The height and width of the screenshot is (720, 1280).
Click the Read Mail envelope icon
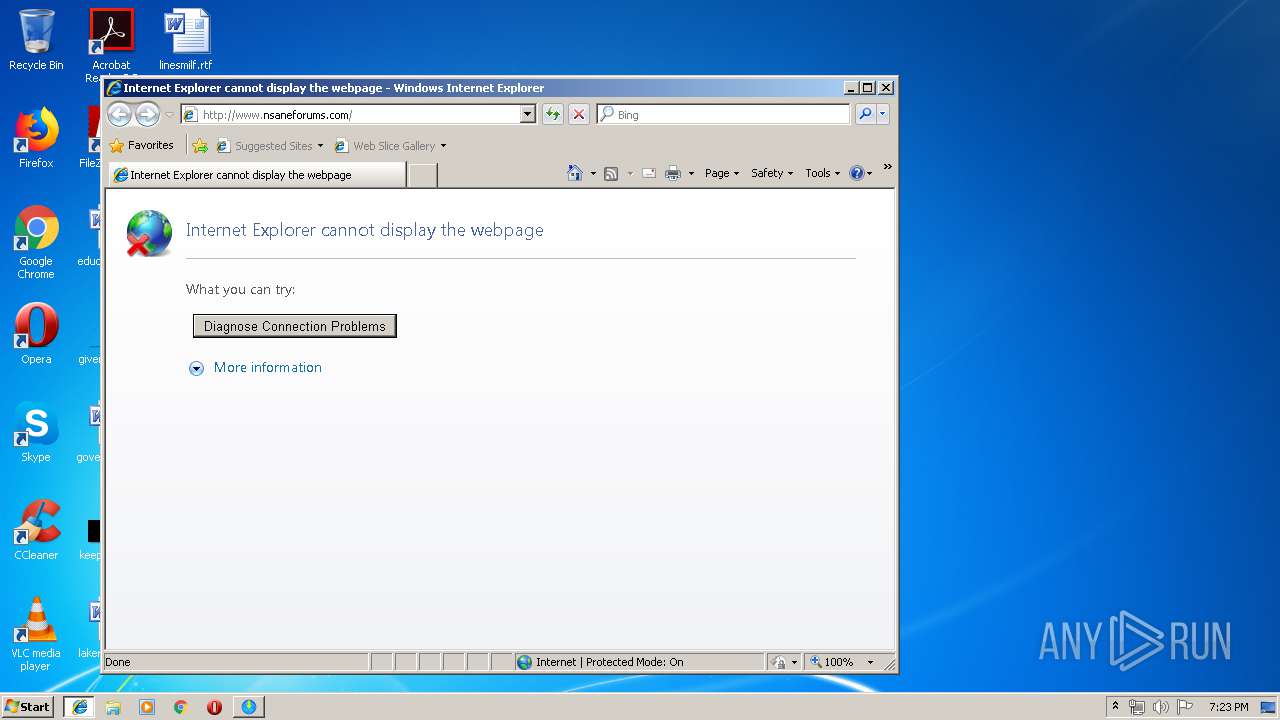[x=648, y=173]
